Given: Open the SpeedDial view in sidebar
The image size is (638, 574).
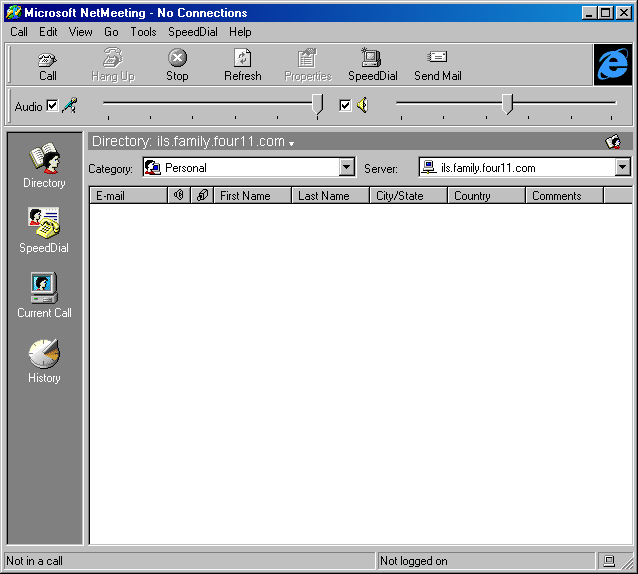Looking at the screenshot, I should (44, 231).
